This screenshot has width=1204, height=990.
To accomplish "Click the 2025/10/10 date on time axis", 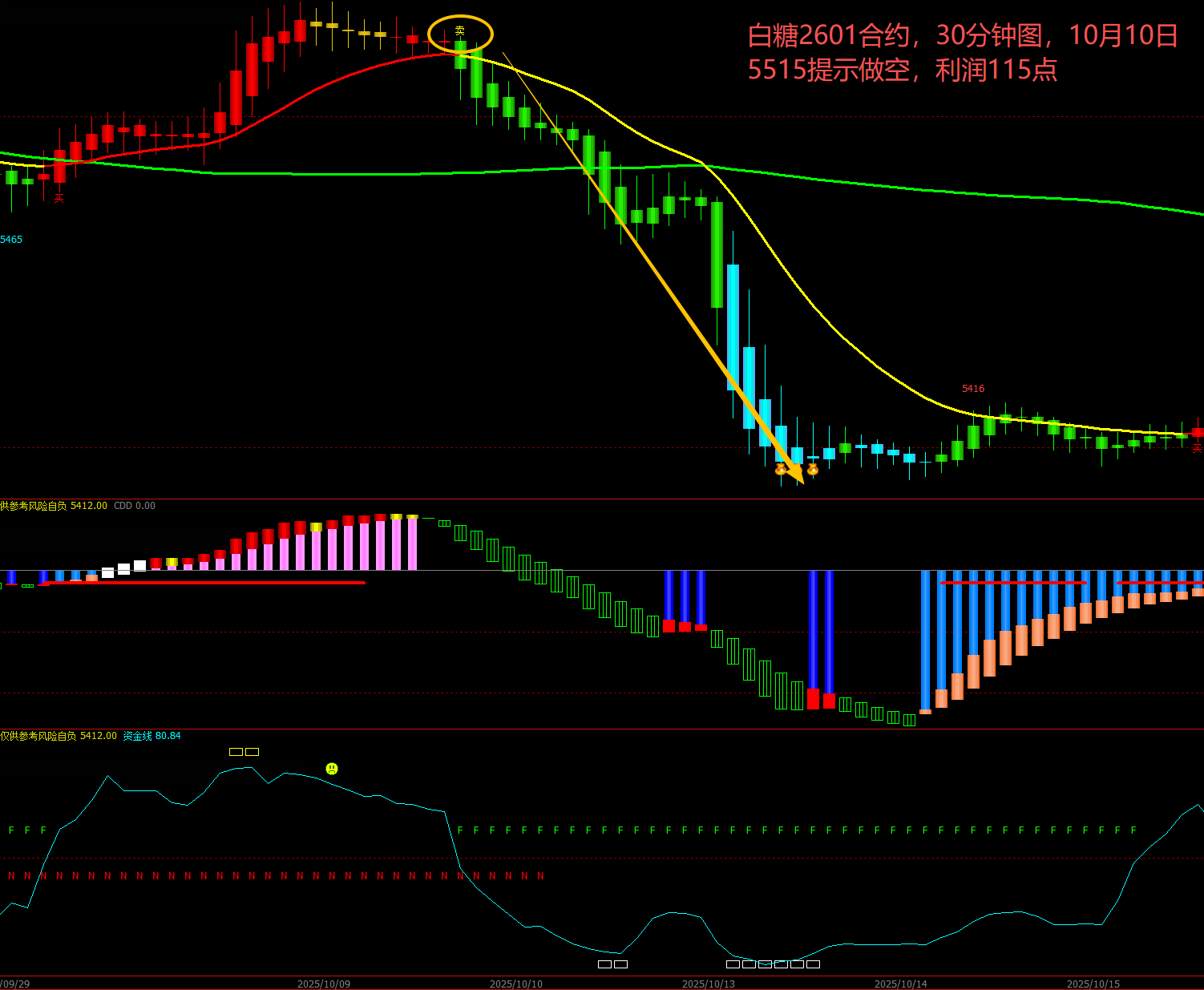I will point(516,984).
